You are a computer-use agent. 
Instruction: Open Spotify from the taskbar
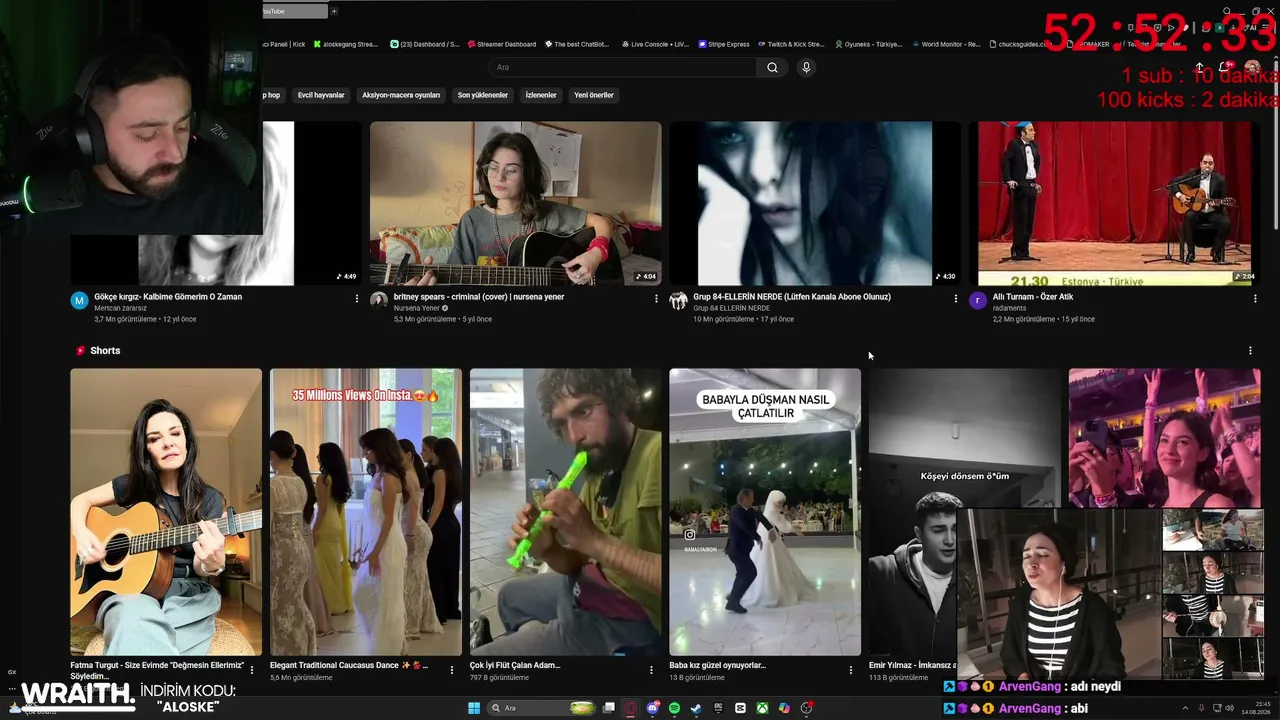point(675,708)
